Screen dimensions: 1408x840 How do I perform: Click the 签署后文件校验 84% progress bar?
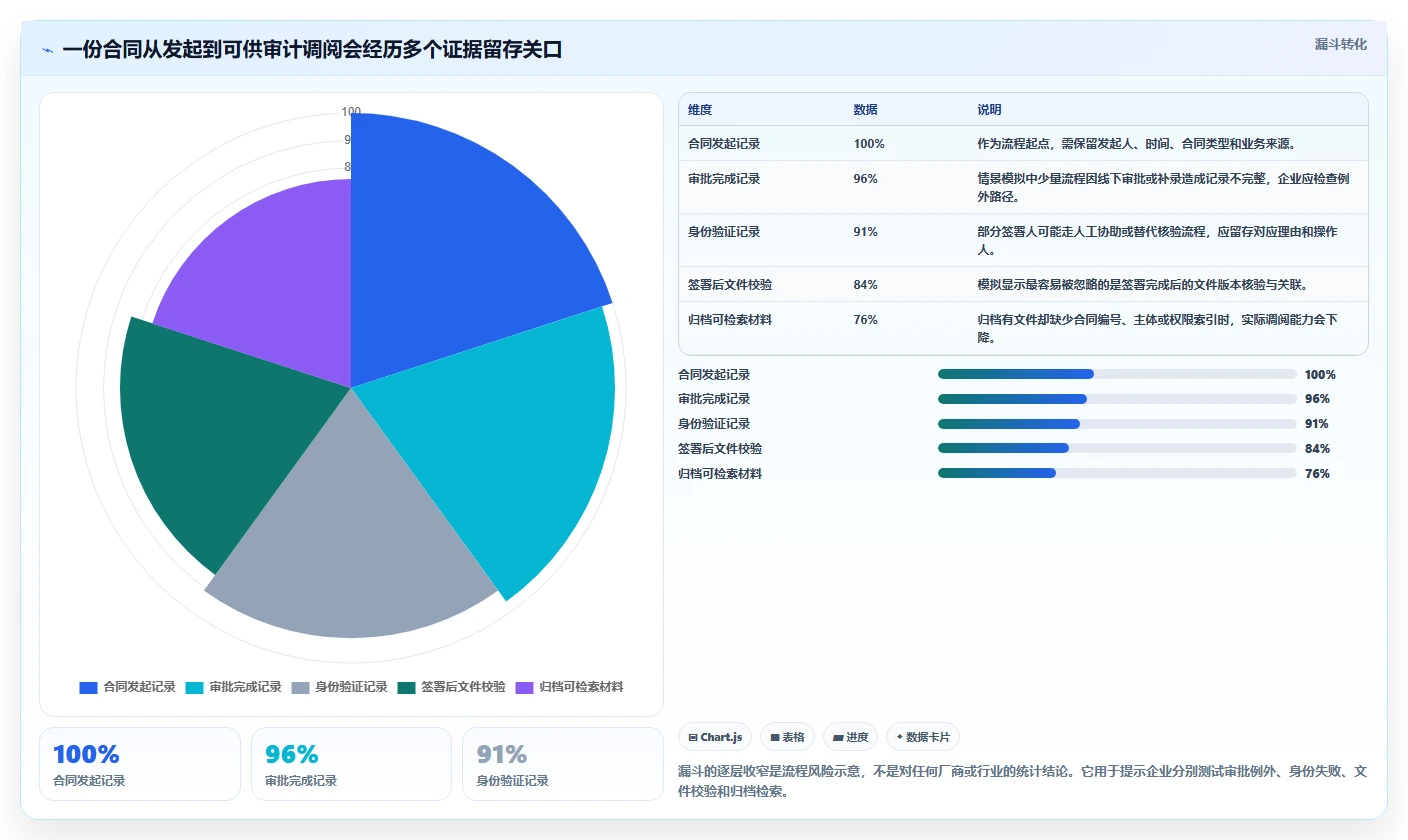[x=1117, y=448]
